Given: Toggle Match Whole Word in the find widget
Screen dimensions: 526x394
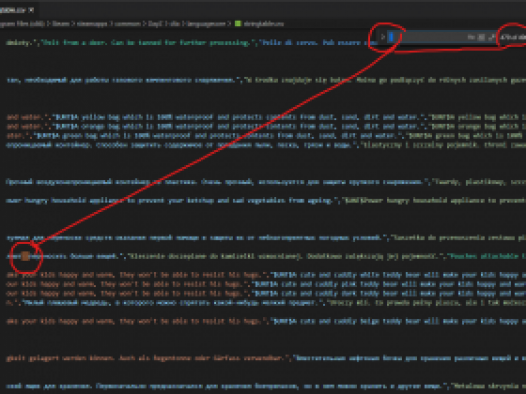Looking at the screenshot, I should click(481, 37).
